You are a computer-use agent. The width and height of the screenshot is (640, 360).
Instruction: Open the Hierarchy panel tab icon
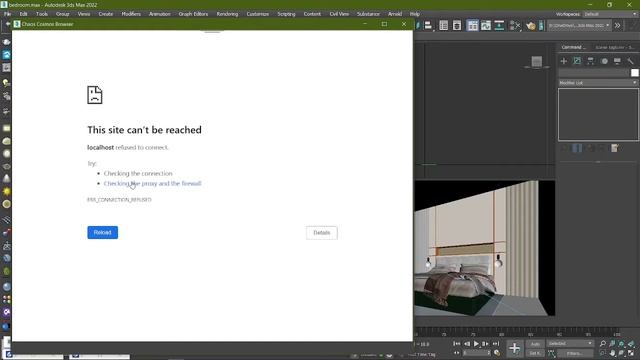(591, 61)
